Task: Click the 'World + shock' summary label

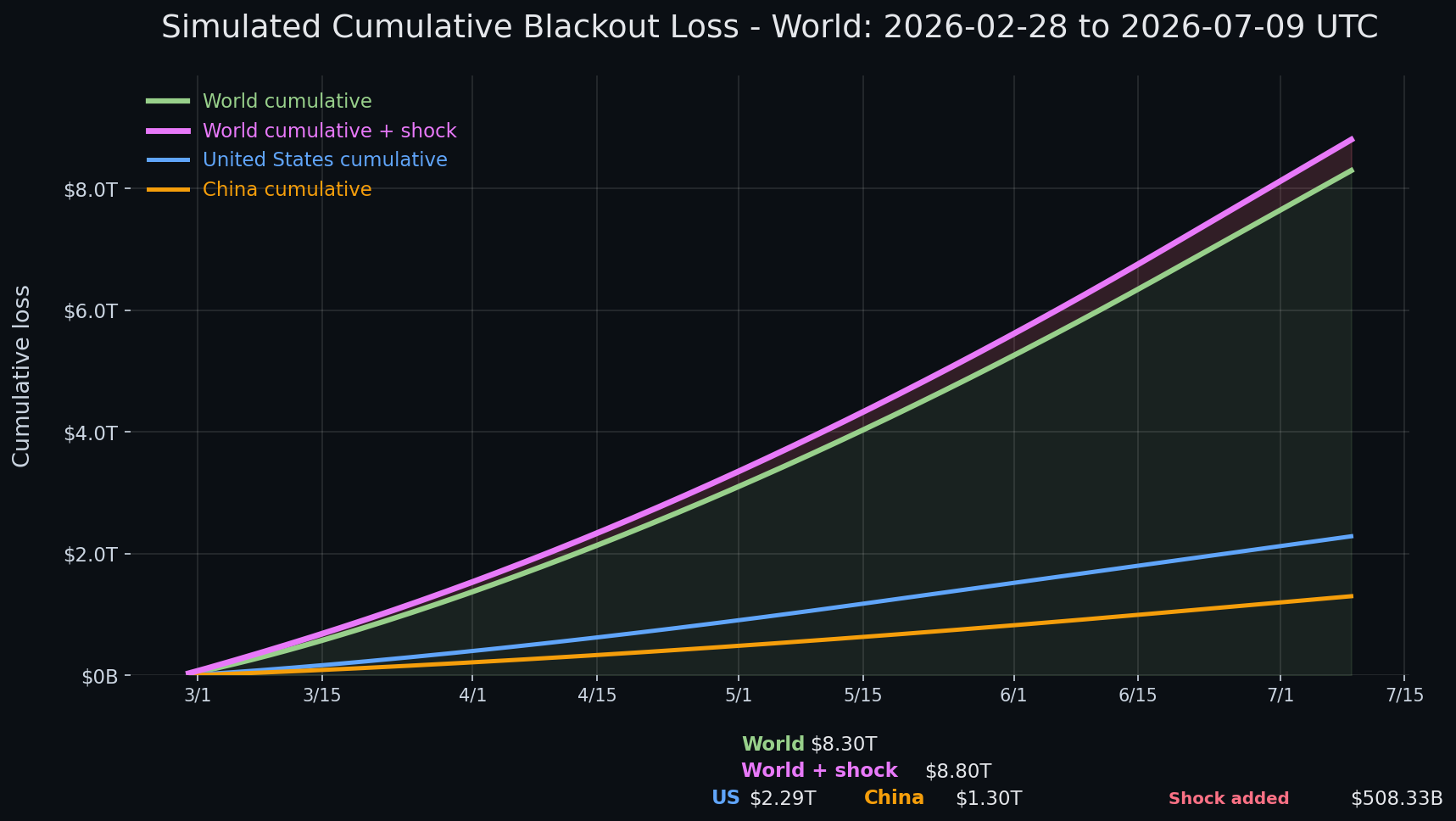Action: (819, 771)
